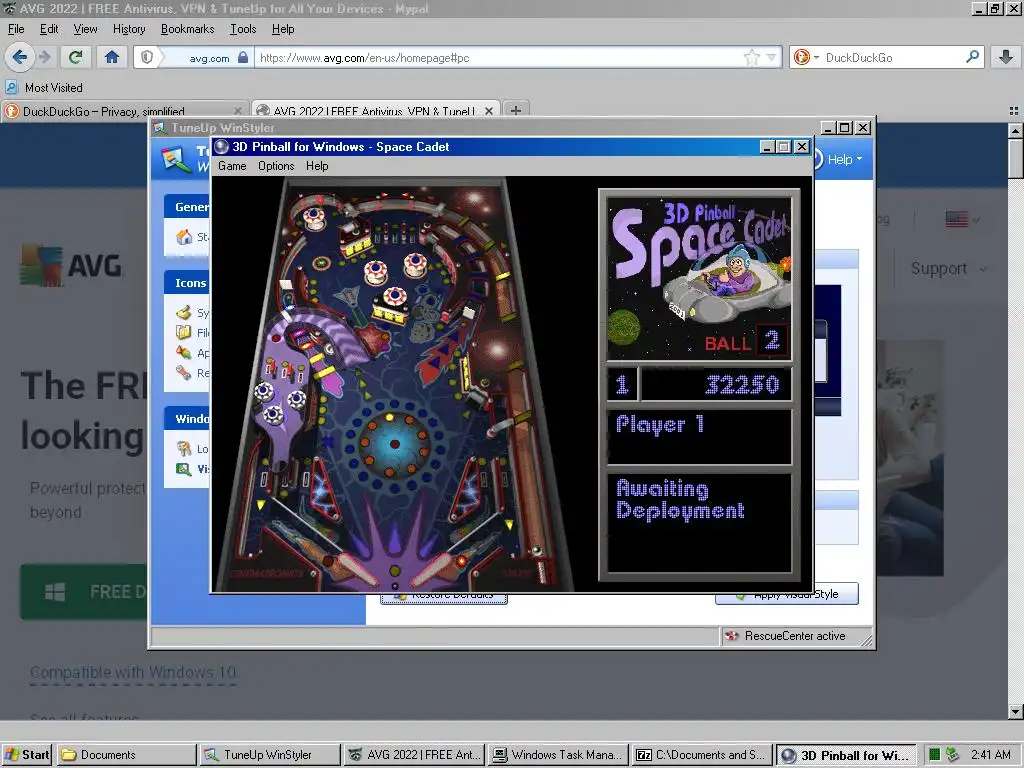The height and width of the screenshot is (768, 1024).
Task: Click the browser Back arrow button
Action: pos(20,57)
